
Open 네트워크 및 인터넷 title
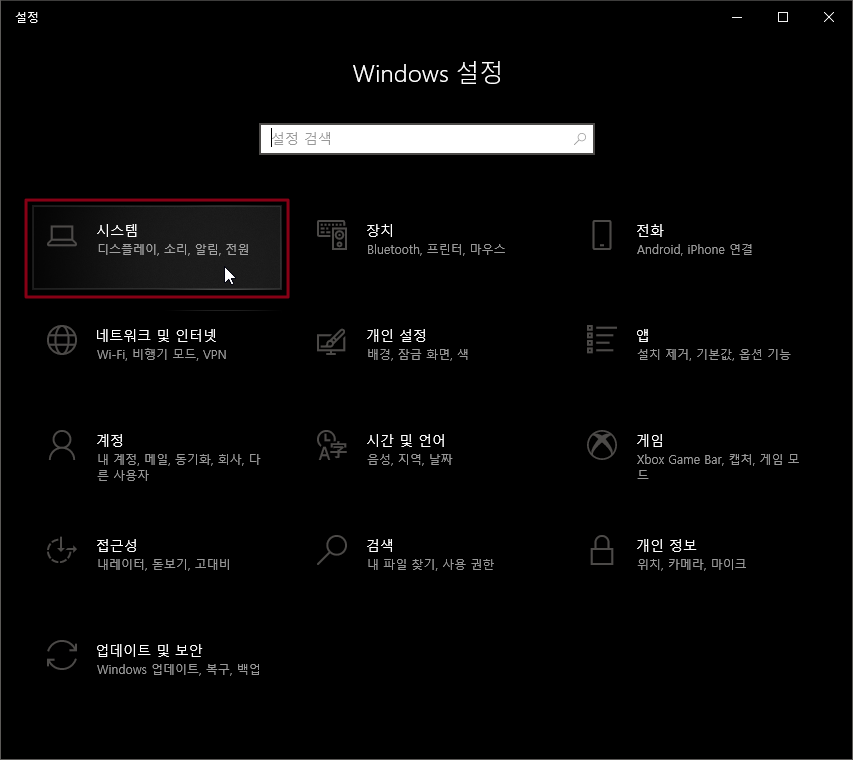point(157,335)
